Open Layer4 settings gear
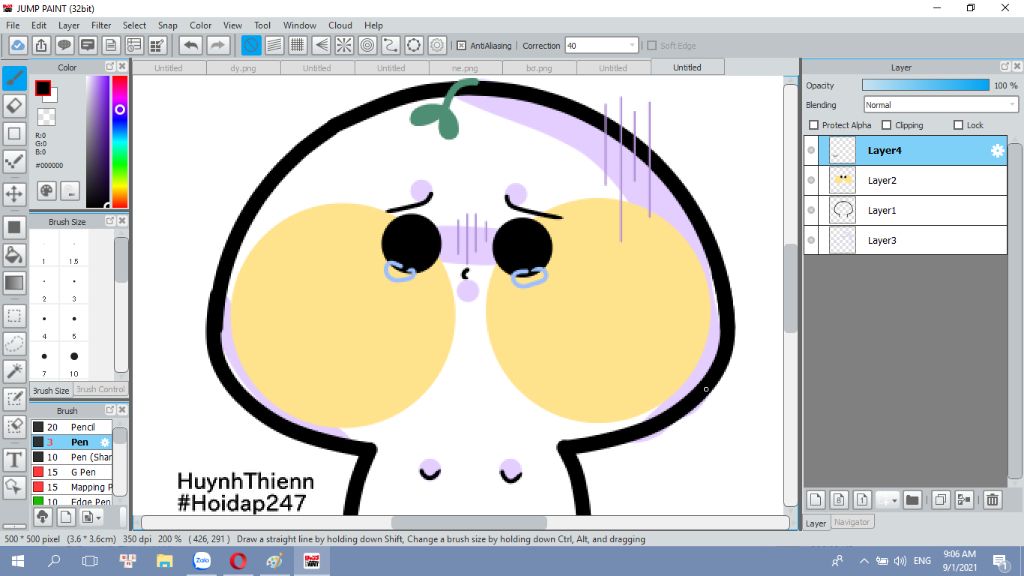Image resolution: width=1024 pixels, height=576 pixels. click(997, 151)
